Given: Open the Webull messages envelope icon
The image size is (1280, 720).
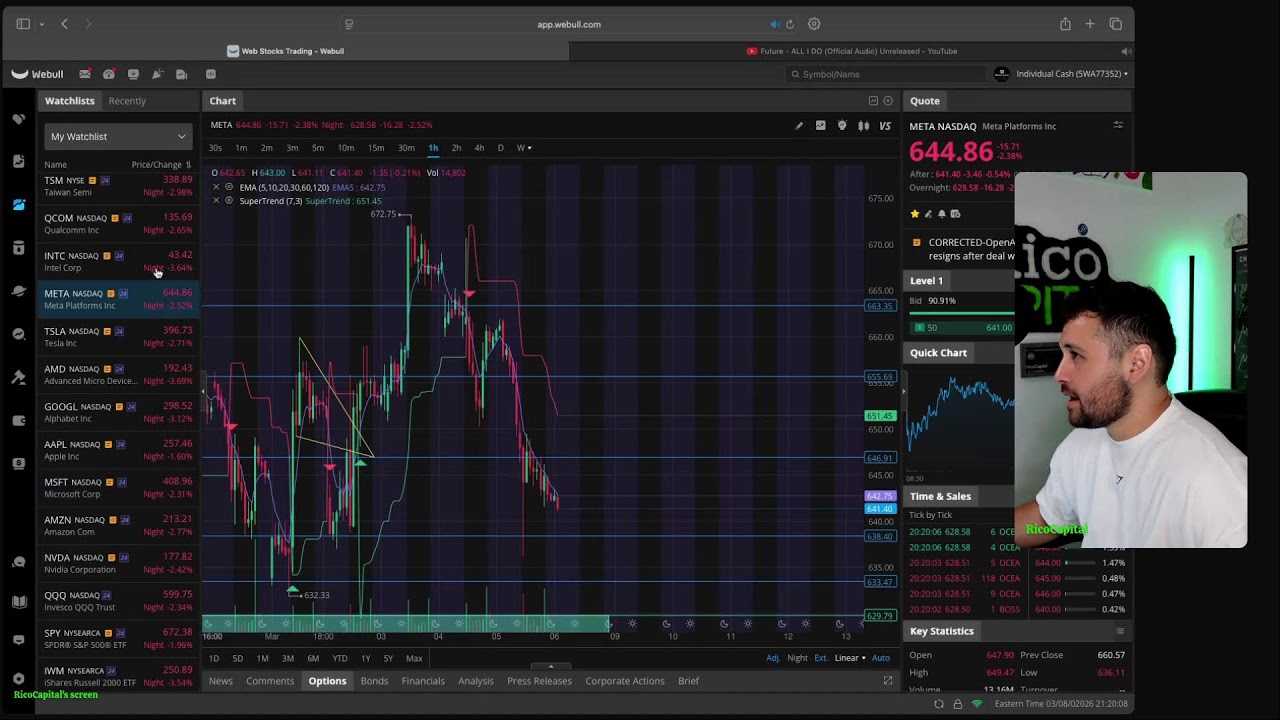Looking at the screenshot, I should click(x=85, y=74).
